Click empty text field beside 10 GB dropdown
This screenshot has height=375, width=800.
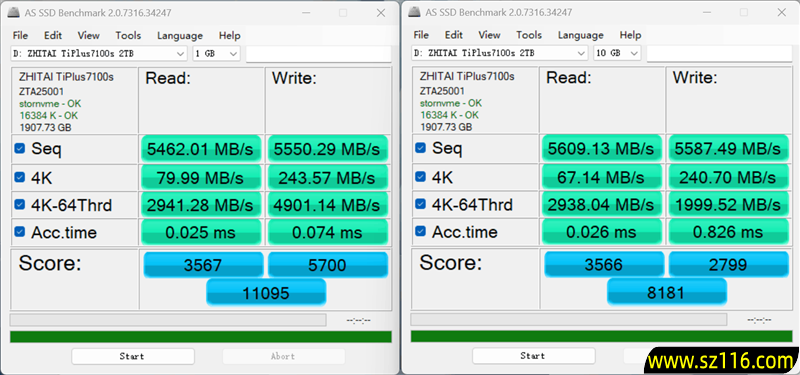(719, 53)
